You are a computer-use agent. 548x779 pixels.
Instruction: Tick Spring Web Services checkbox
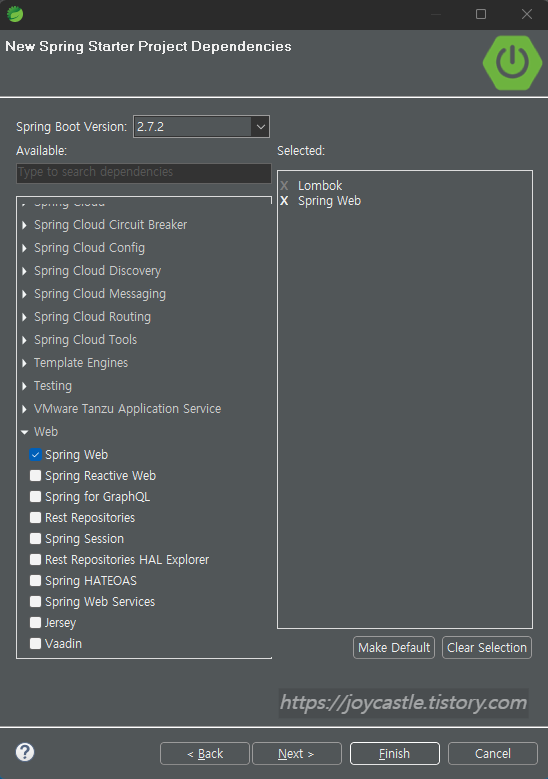pyautogui.click(x=35, y=602)
